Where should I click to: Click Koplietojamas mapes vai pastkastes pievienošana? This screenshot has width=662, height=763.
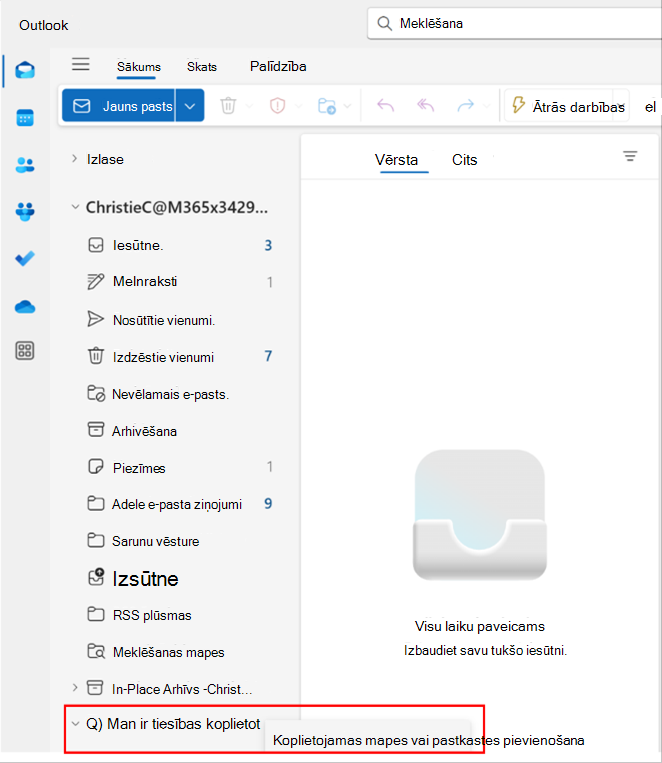pyautogui.click(x=428, y=740)
